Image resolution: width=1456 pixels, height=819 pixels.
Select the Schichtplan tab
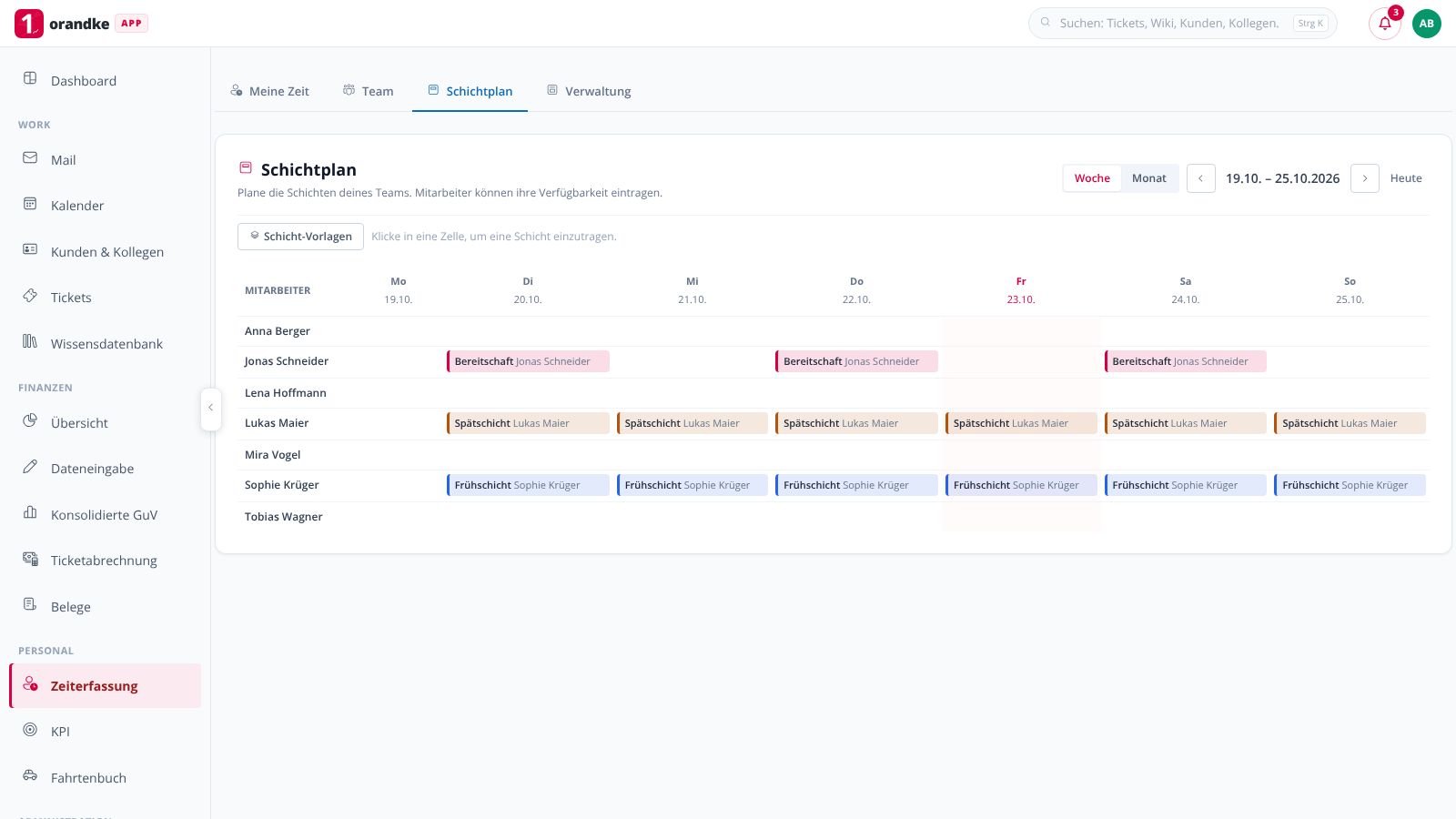point(470,91)
